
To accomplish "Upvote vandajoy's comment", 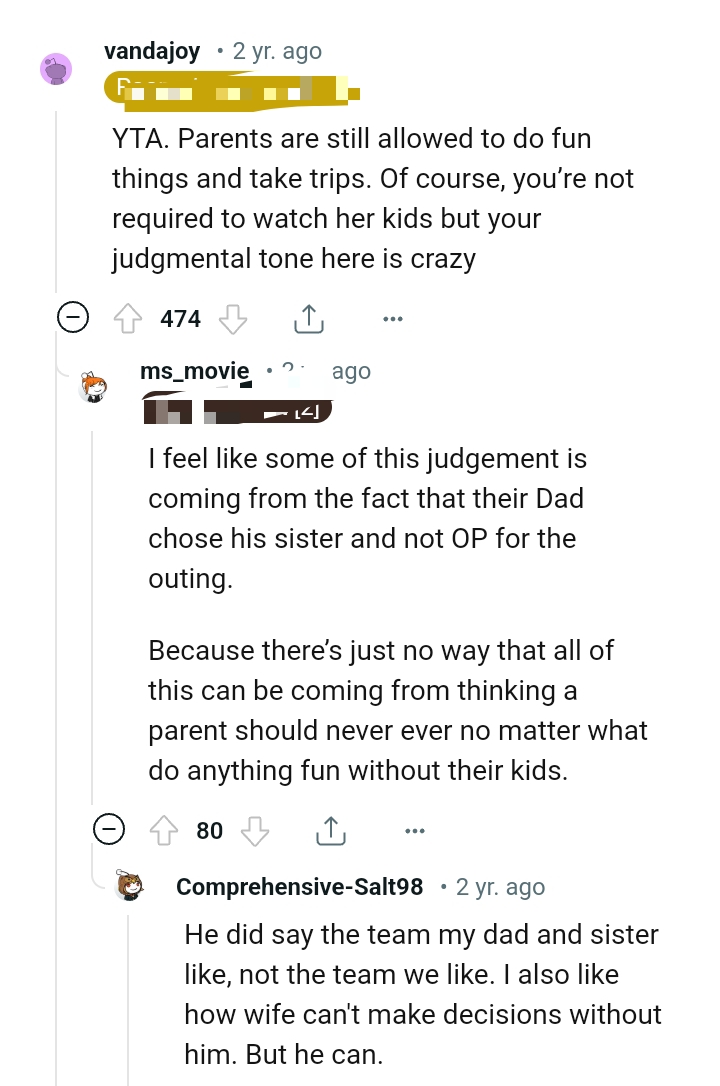I will (129, 318).
